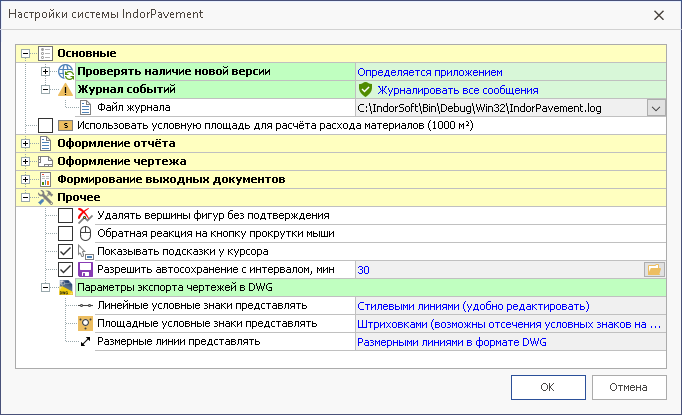Select Формирование выходных документов header
The height and width of the screenshot is (415, 682).
[x=341, y=180]
